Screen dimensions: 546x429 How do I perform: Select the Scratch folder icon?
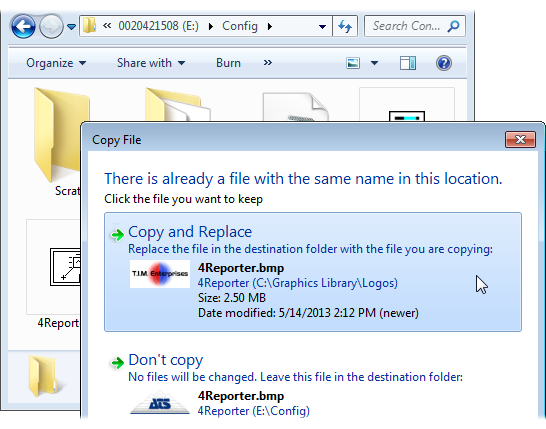(57, 134)
